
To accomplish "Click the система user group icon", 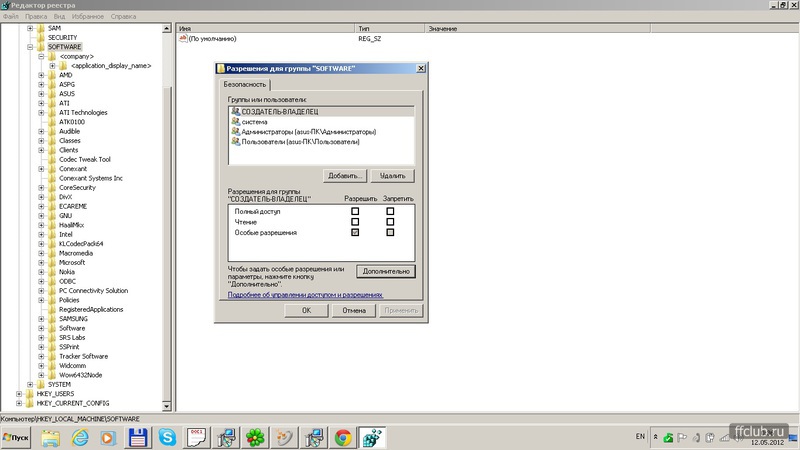I will (235, 121).
